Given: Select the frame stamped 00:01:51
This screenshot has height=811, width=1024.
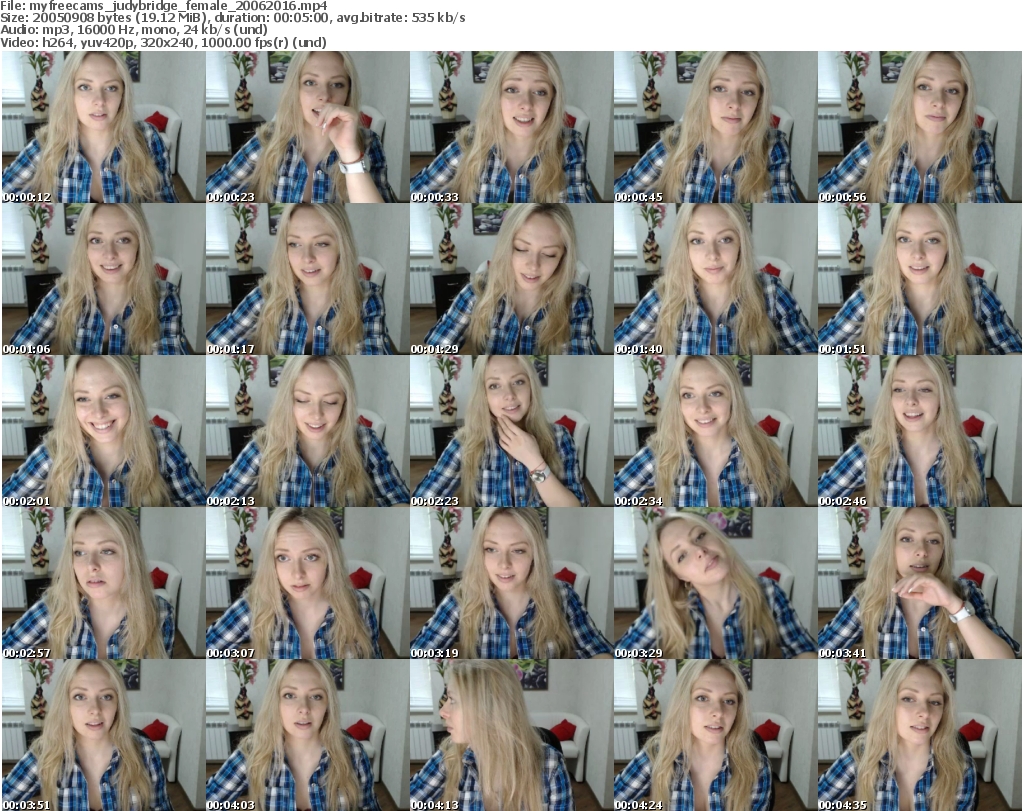Looking at the screenshot, I should click(920, 279).
